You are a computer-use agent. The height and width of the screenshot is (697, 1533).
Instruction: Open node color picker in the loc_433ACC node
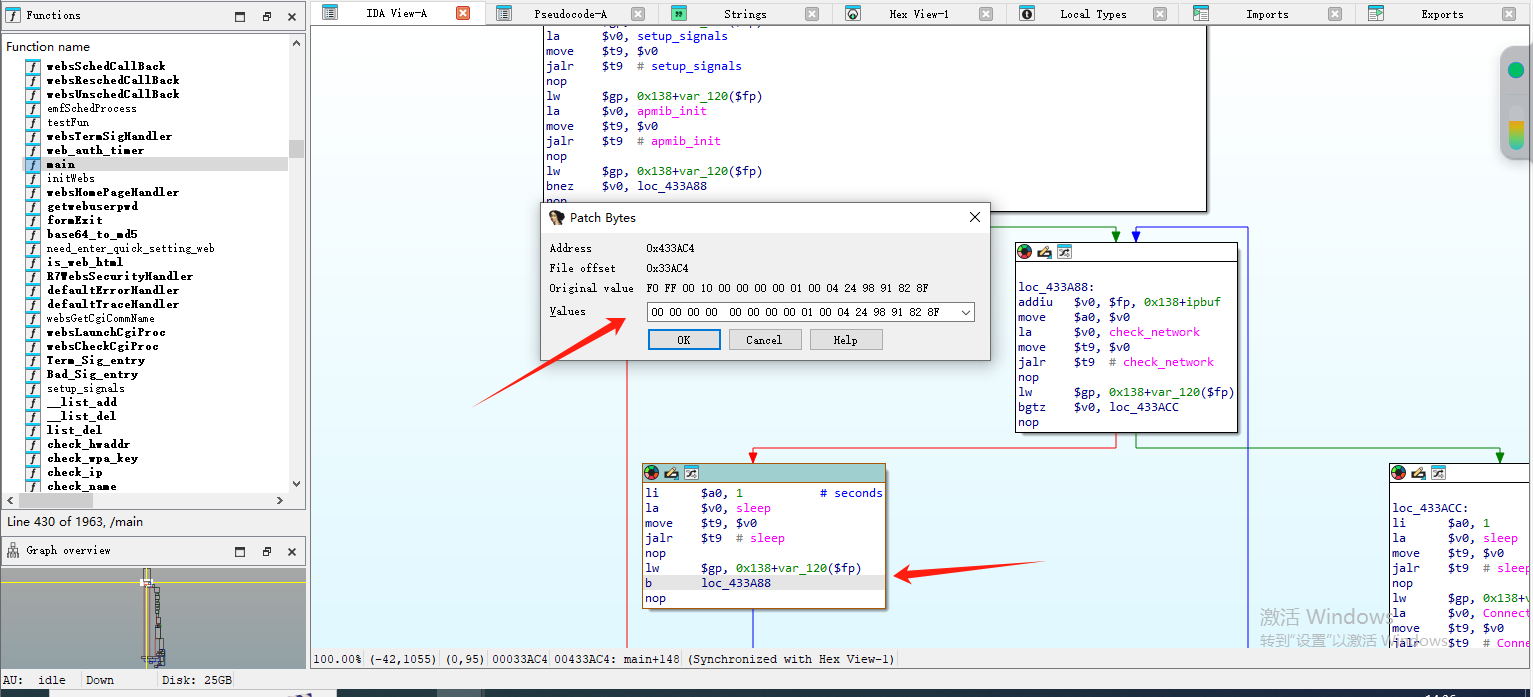coord(1399,473)
